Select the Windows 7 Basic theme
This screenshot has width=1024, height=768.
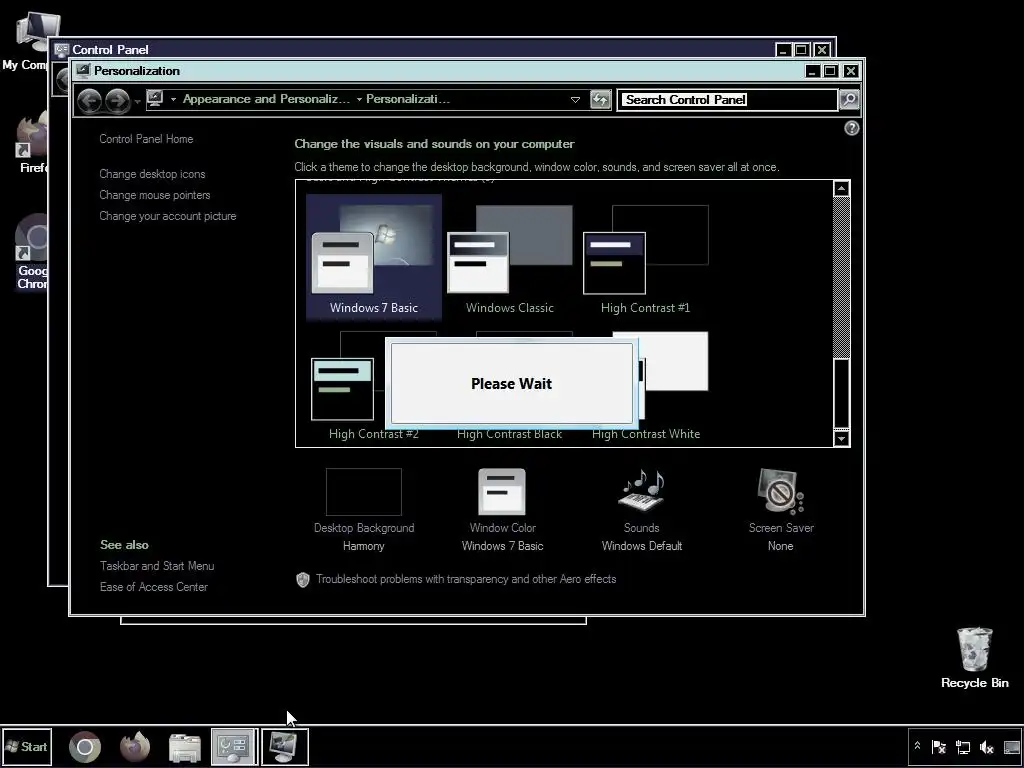[x=374, y=257]
